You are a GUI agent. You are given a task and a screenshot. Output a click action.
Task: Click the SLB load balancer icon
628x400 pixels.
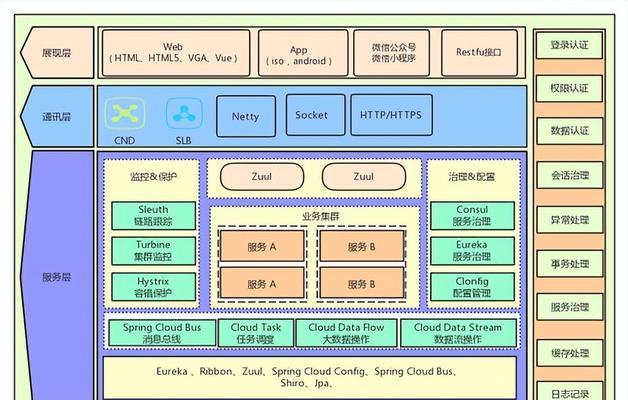click(x=184, y=113)
